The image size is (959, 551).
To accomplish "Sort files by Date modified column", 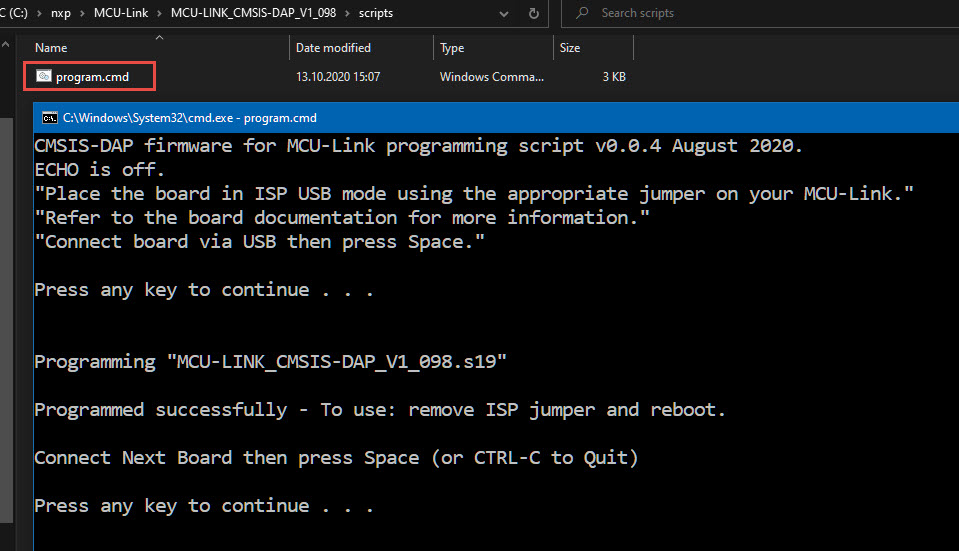I will coord(333,48).
